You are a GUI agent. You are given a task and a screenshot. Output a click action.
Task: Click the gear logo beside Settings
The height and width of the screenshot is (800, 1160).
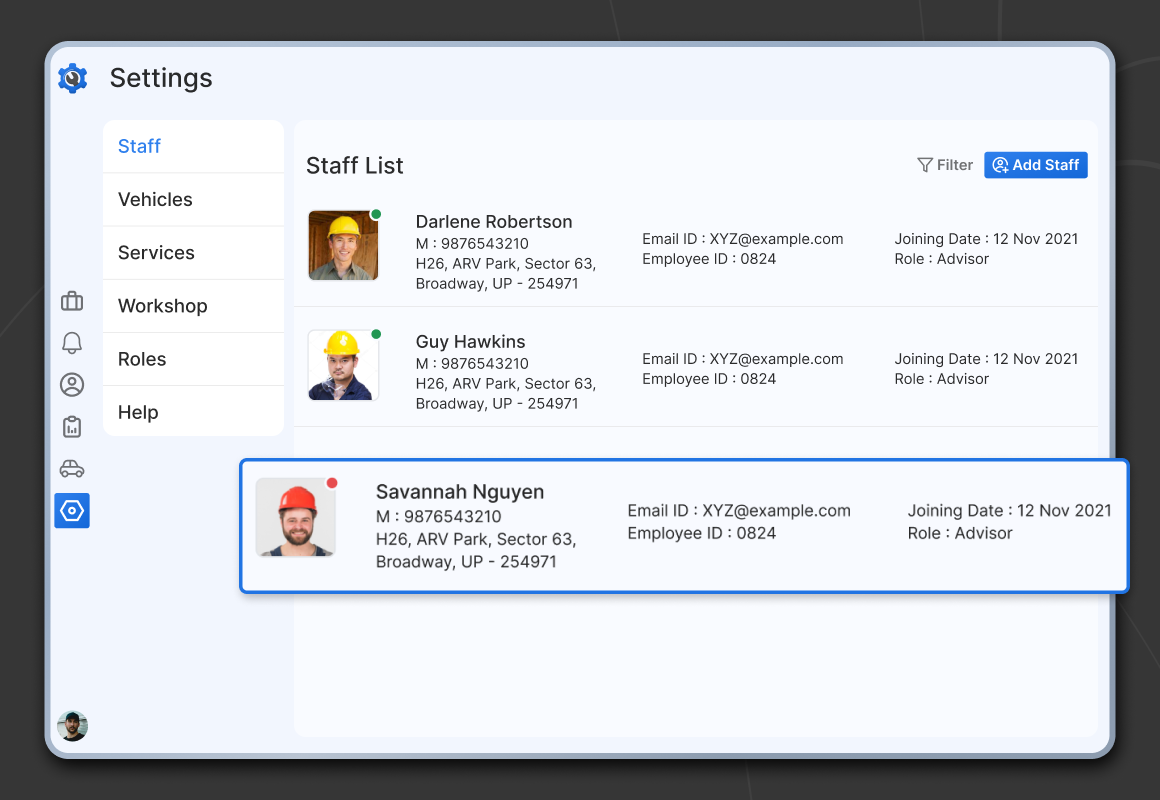(x=72, y=78)
